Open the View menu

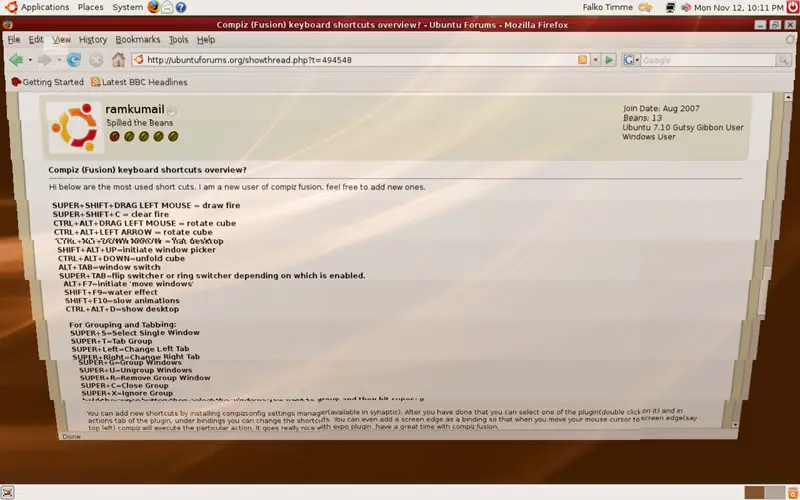coord(61,39)
